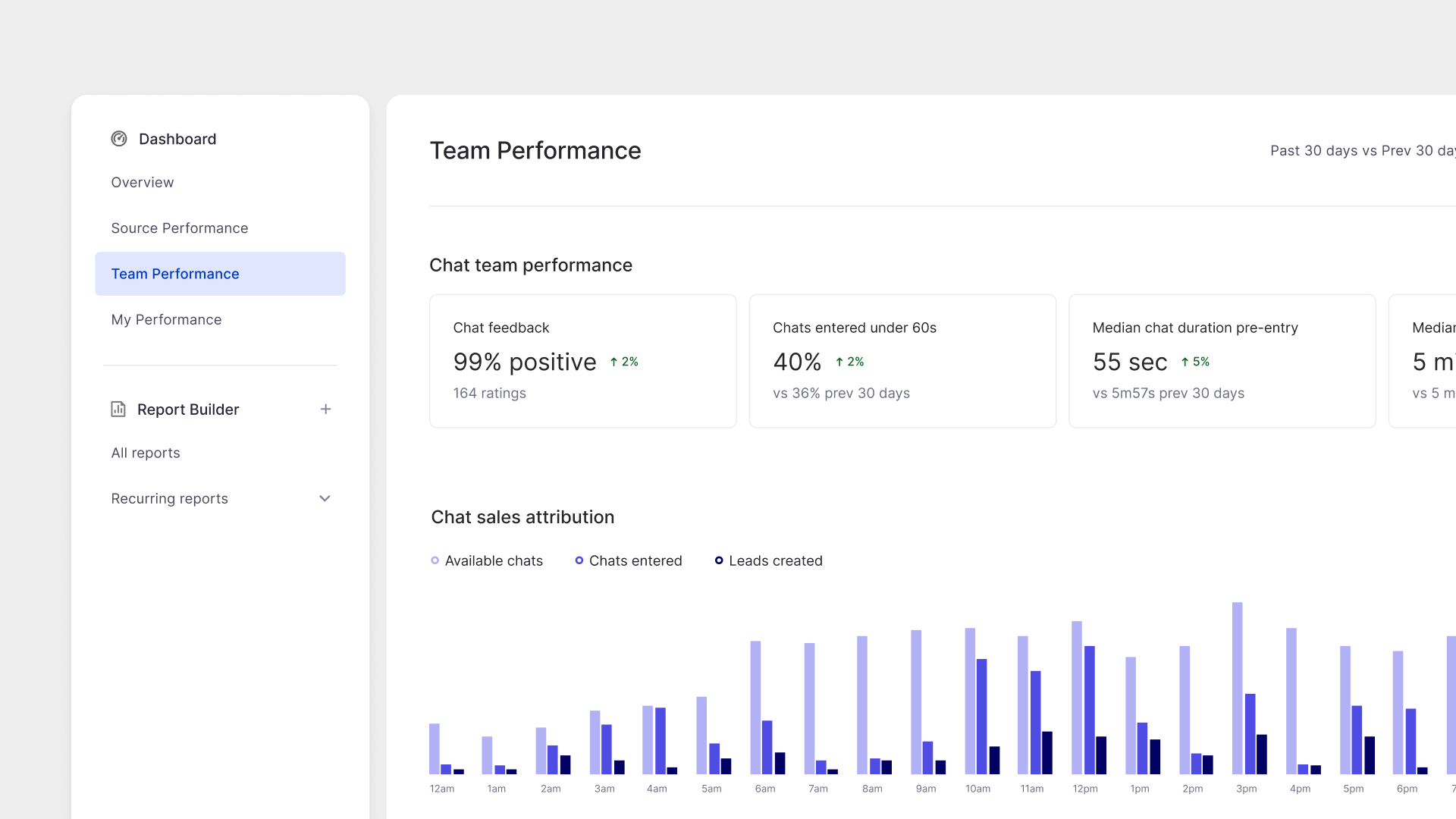The width and height of the screenshot is (1456, 819).
Task: Click the Dashboard heading label
Action: coord(177,140)
